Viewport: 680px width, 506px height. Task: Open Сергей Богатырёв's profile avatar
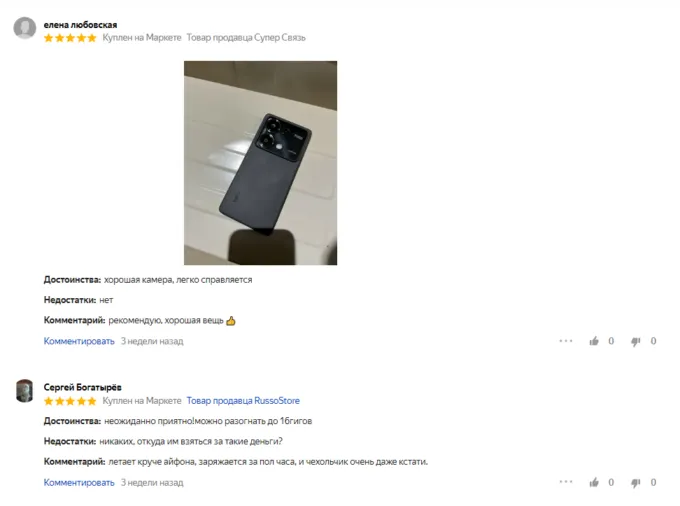(25, 391)
